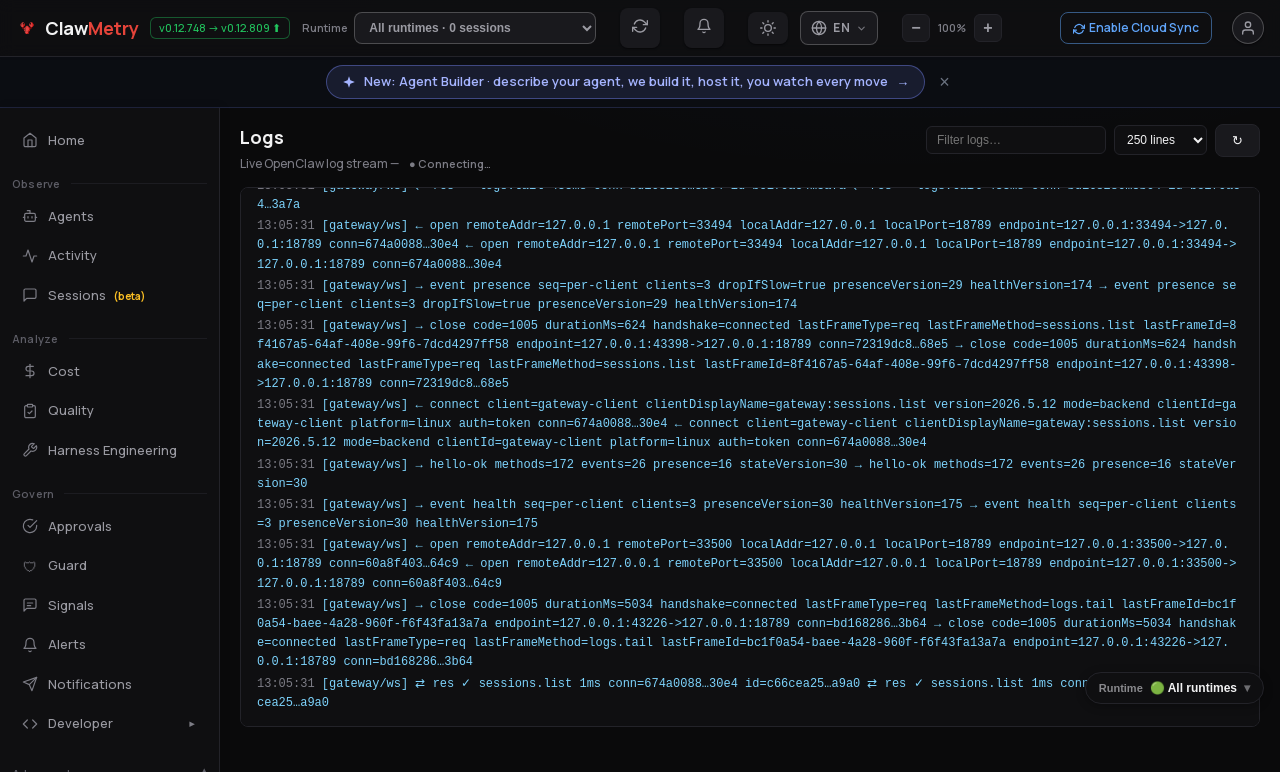Click the refresh icon in top bar

click(x=640, y=27)
